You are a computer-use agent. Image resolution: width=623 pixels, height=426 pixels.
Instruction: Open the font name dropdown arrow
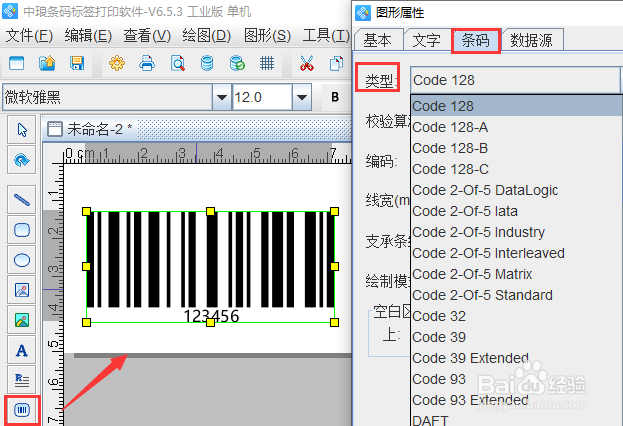click(x=222, y=97)
